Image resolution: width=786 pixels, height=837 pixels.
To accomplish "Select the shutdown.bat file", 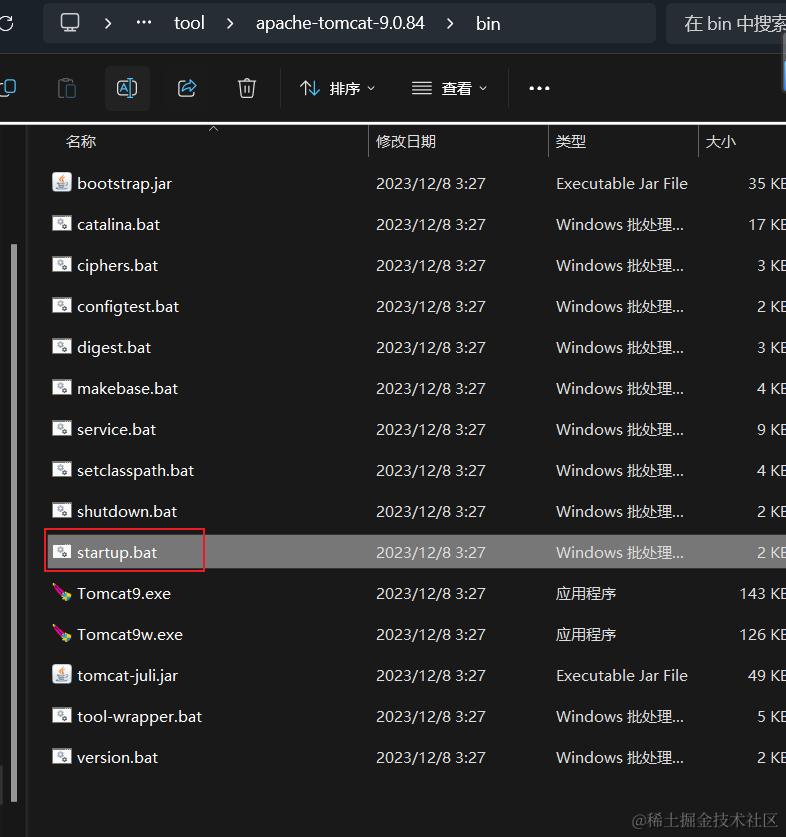I will coord(127,511).
